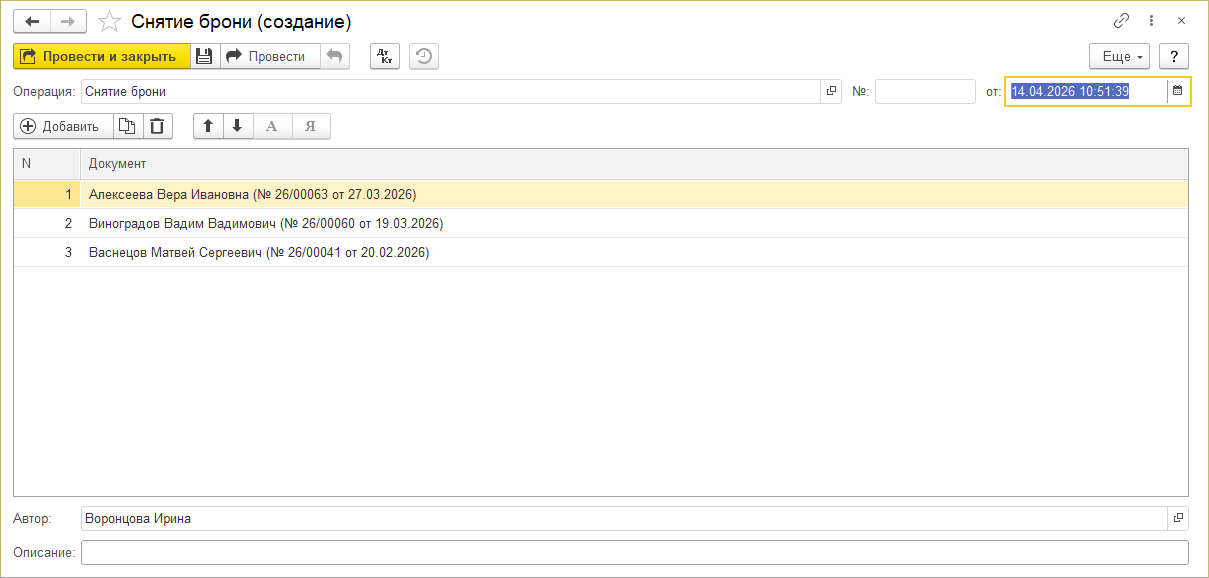Expand the Еще dropdown menu
The image size is (1209, 578).
coord(1120,56)
